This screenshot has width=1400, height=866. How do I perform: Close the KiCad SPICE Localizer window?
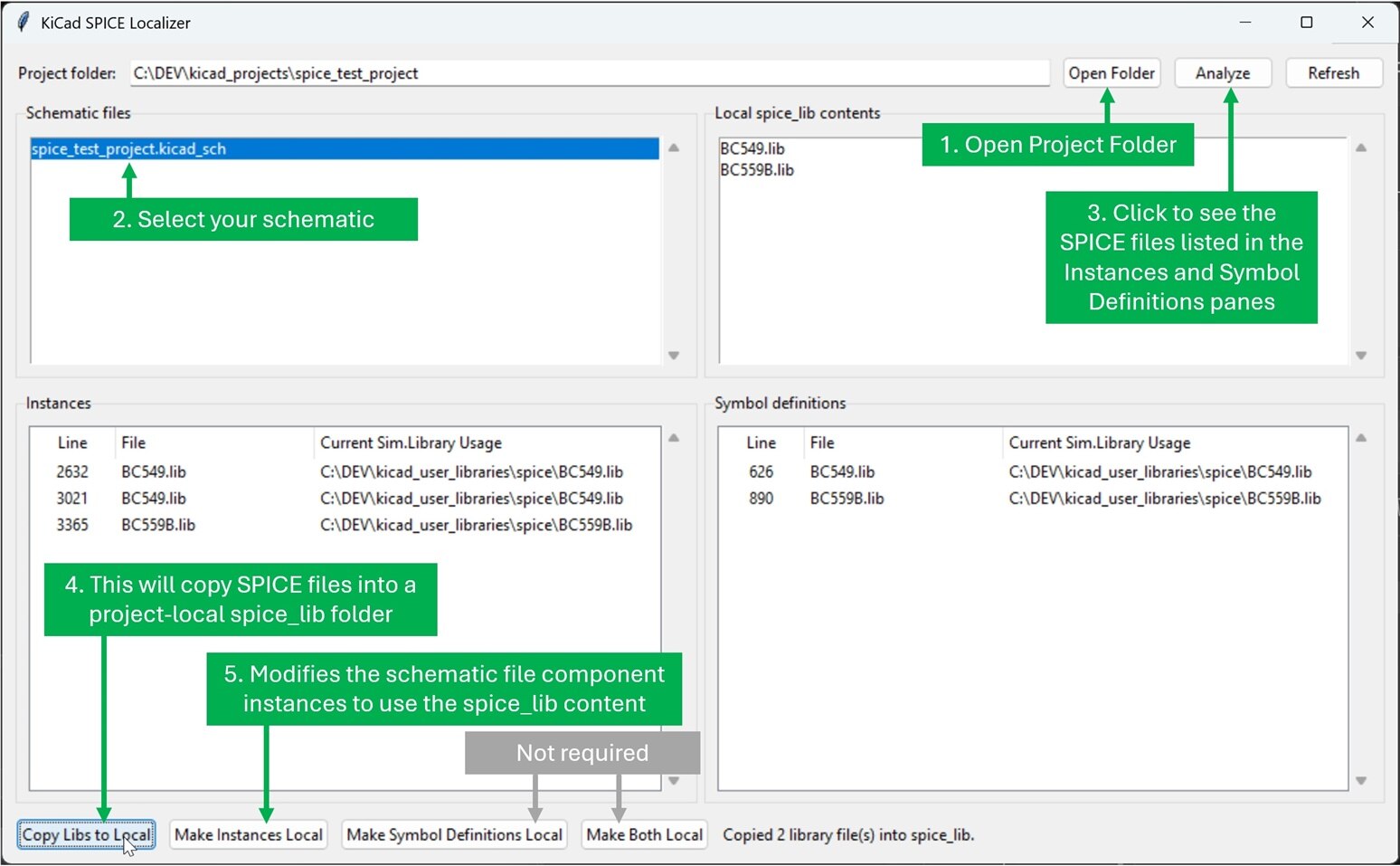[x=1368, y=23]
